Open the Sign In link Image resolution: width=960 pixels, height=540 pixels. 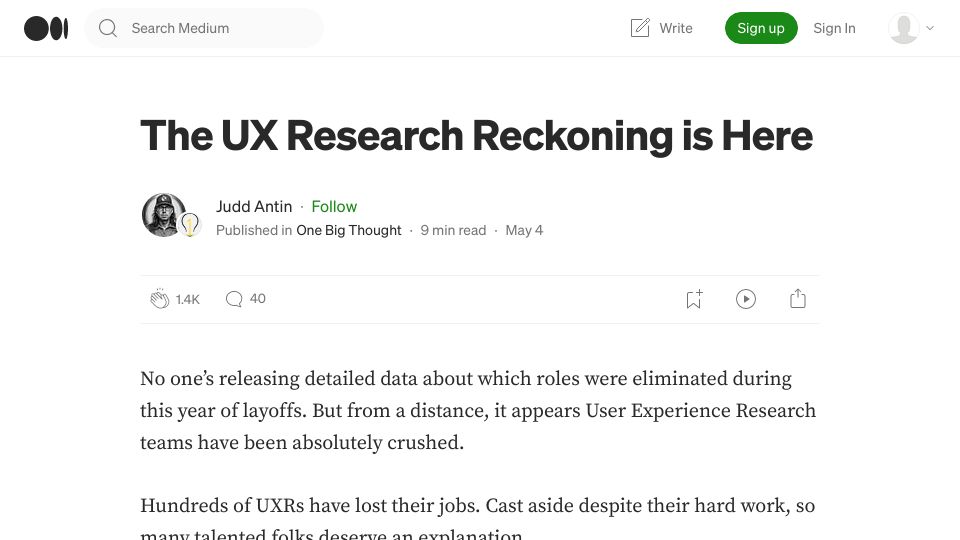click(x=834, y=28)
